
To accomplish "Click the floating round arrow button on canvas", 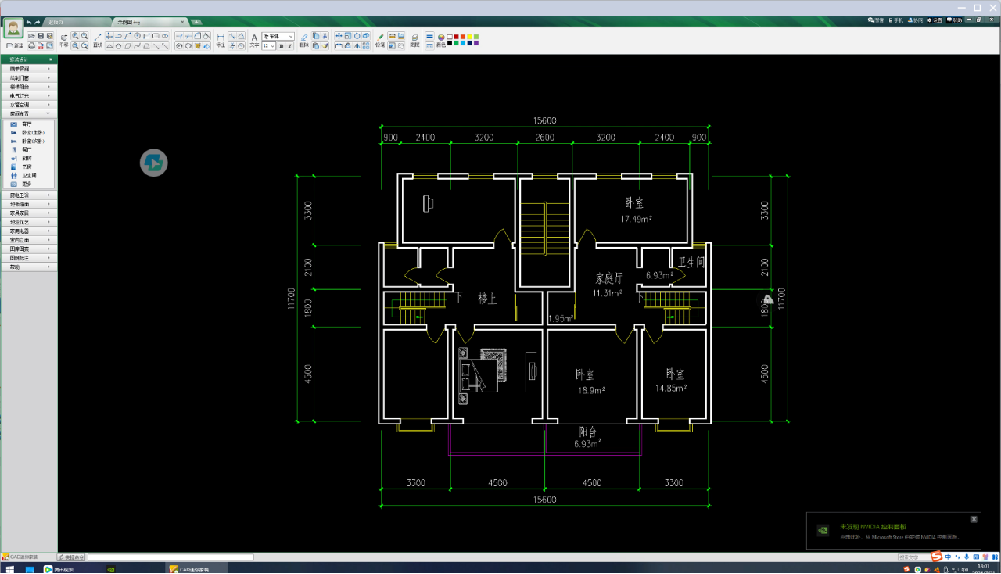I will pyautogui.click(x=153, y=163).
